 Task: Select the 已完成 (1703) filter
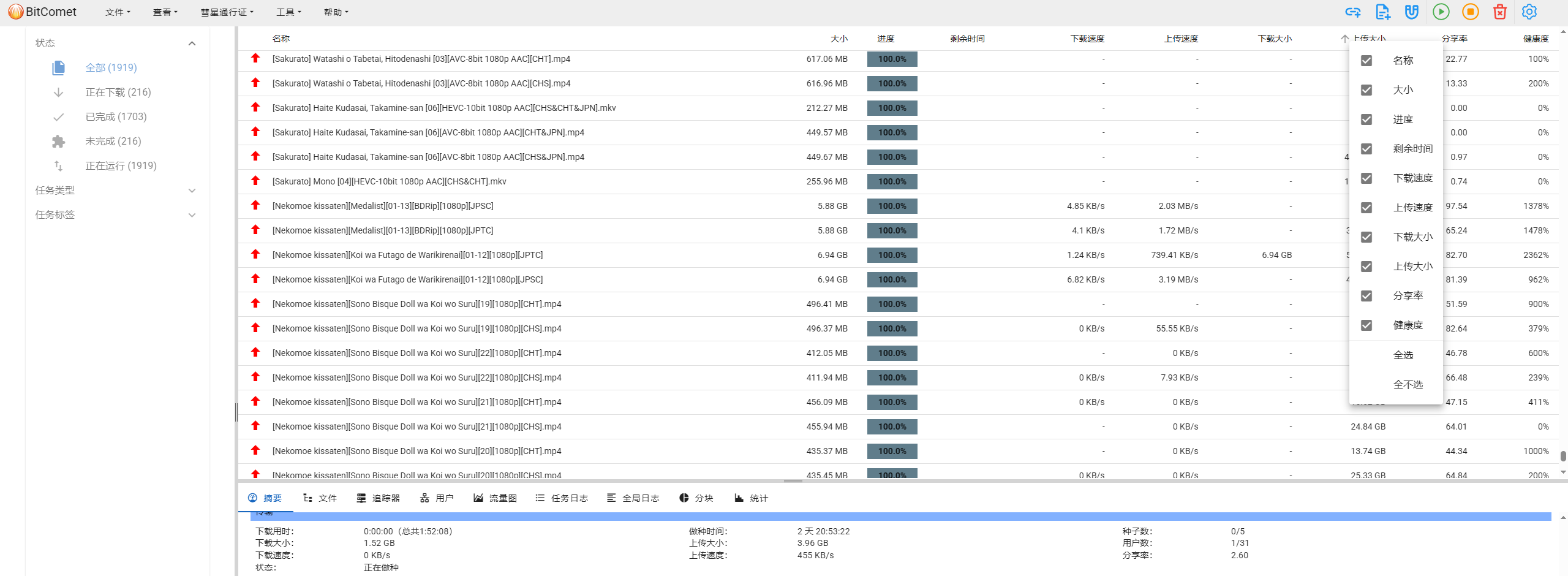coord(116,117)
